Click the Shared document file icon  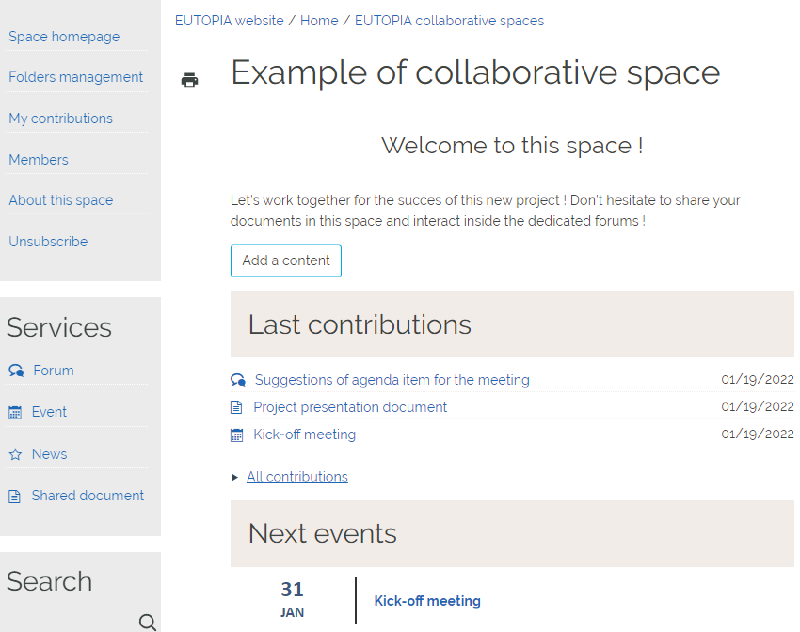[x=15, y=496]
